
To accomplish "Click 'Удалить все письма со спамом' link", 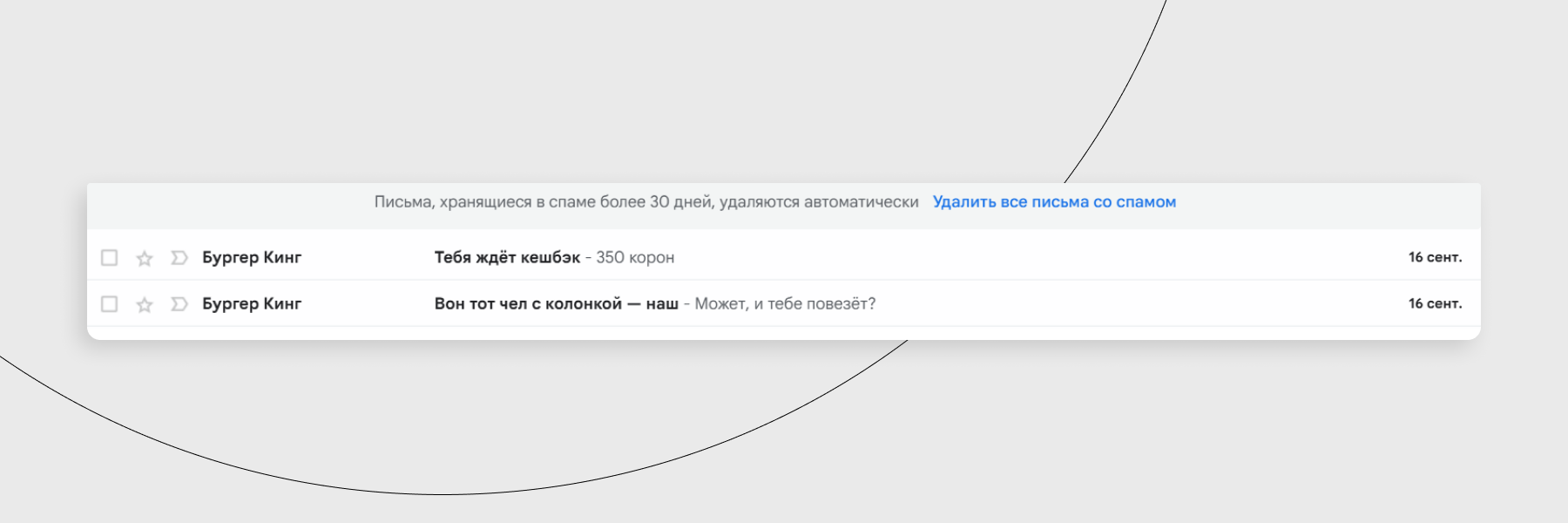I will [1054, 202].
